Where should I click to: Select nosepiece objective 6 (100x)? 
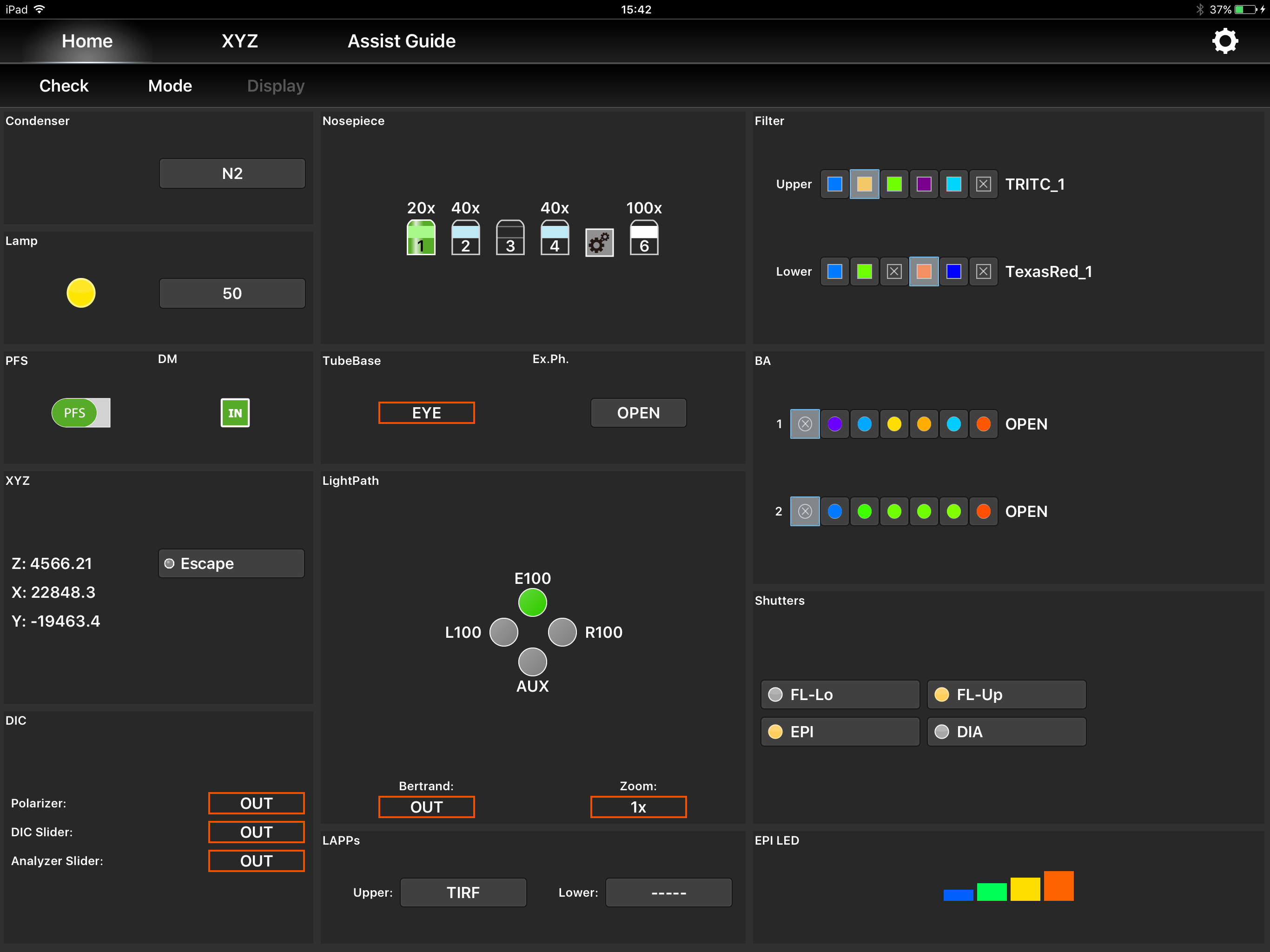[644, 237]
